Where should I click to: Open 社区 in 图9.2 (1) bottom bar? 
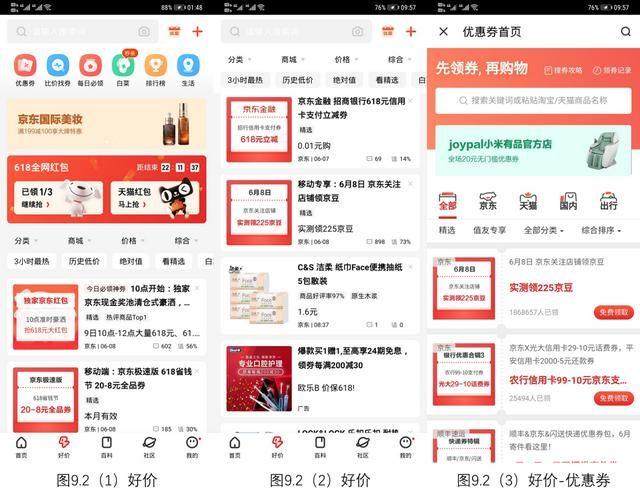tap(149, 447)
